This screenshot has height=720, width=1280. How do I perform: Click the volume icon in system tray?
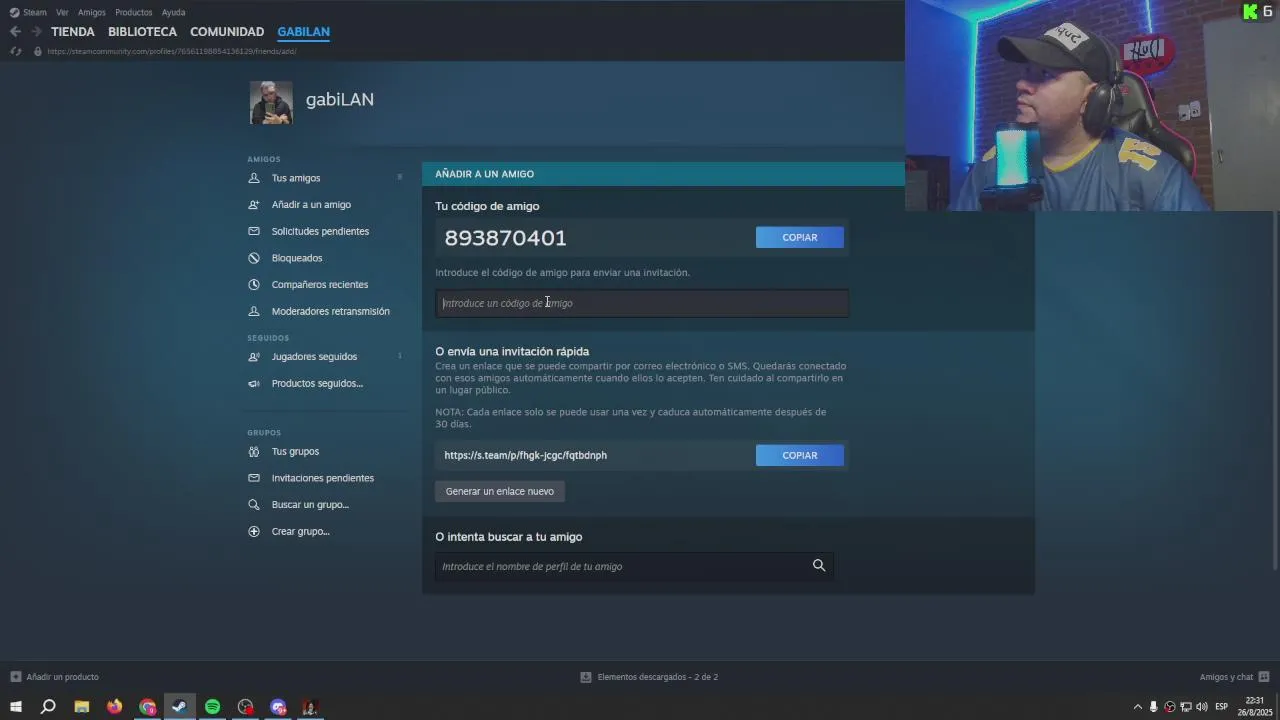pyautogui.click(x=1202, y=707)
